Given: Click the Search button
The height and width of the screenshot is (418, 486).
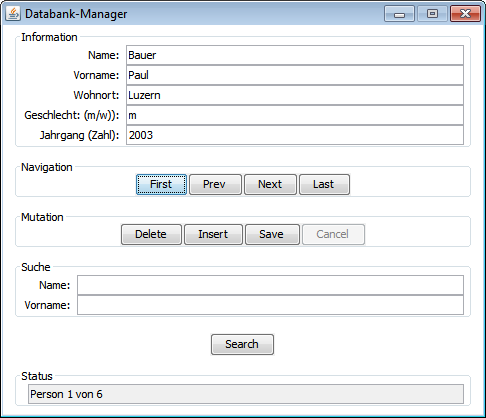Looking at the screenshot, I should coord(242,344).
